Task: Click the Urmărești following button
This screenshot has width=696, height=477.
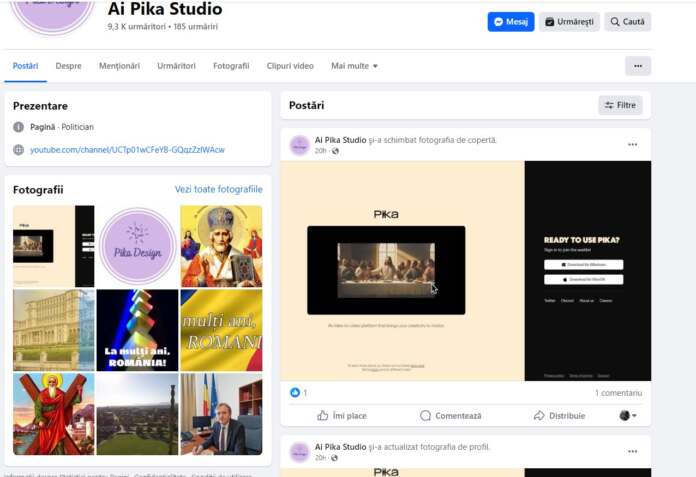Action: pyautogui.click(x=569, y=22)
